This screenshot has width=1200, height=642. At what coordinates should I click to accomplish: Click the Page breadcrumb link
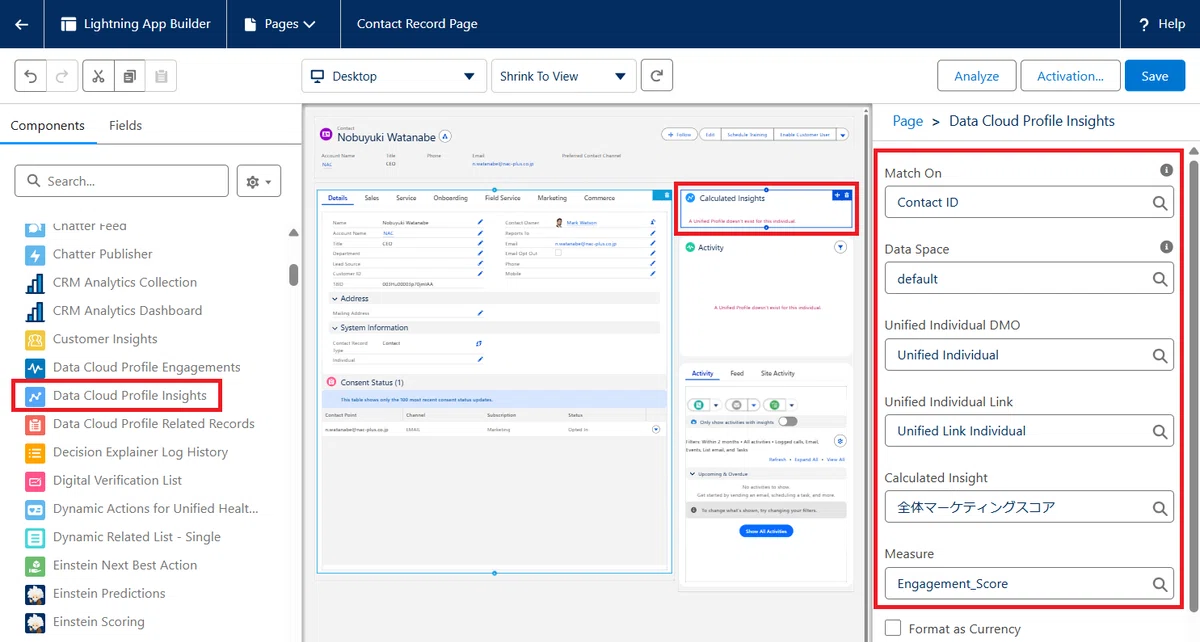coord(908,121)
